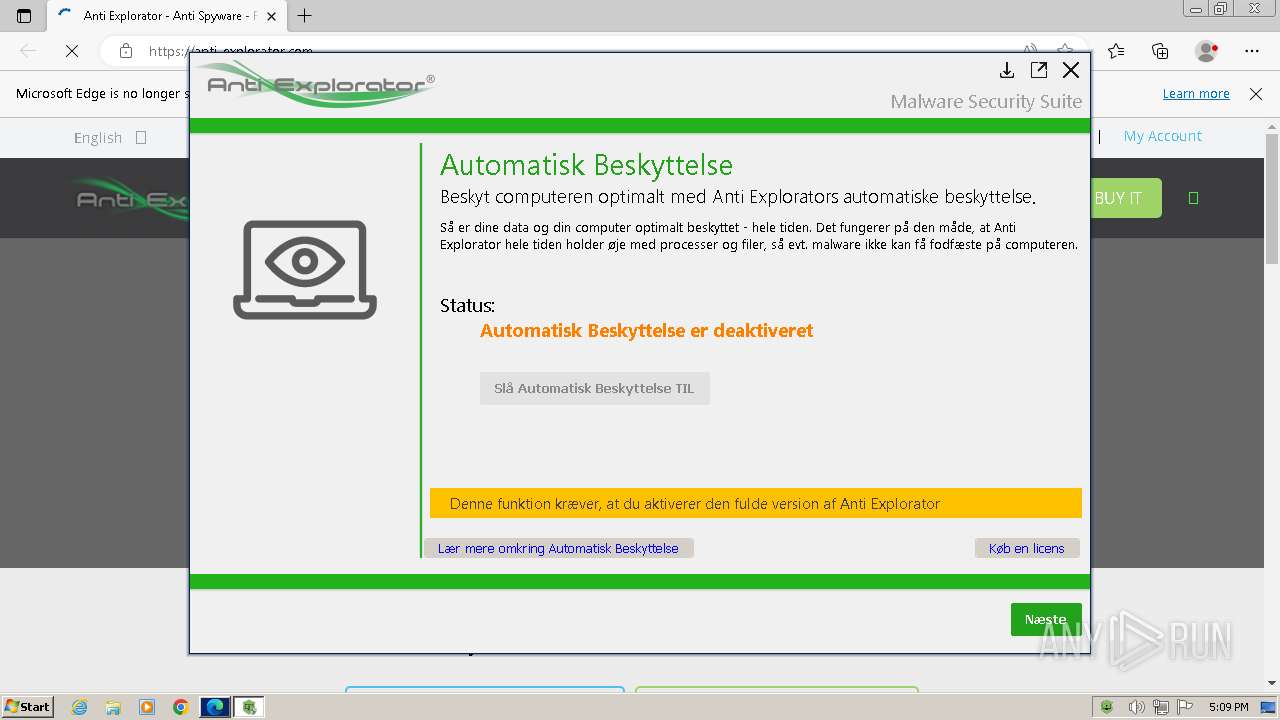The height and width of the screenshot is (720, 1280).
Task: Click Slå Automatisk Beskyttelse TIL button
Action: click(x=595, y=389)
